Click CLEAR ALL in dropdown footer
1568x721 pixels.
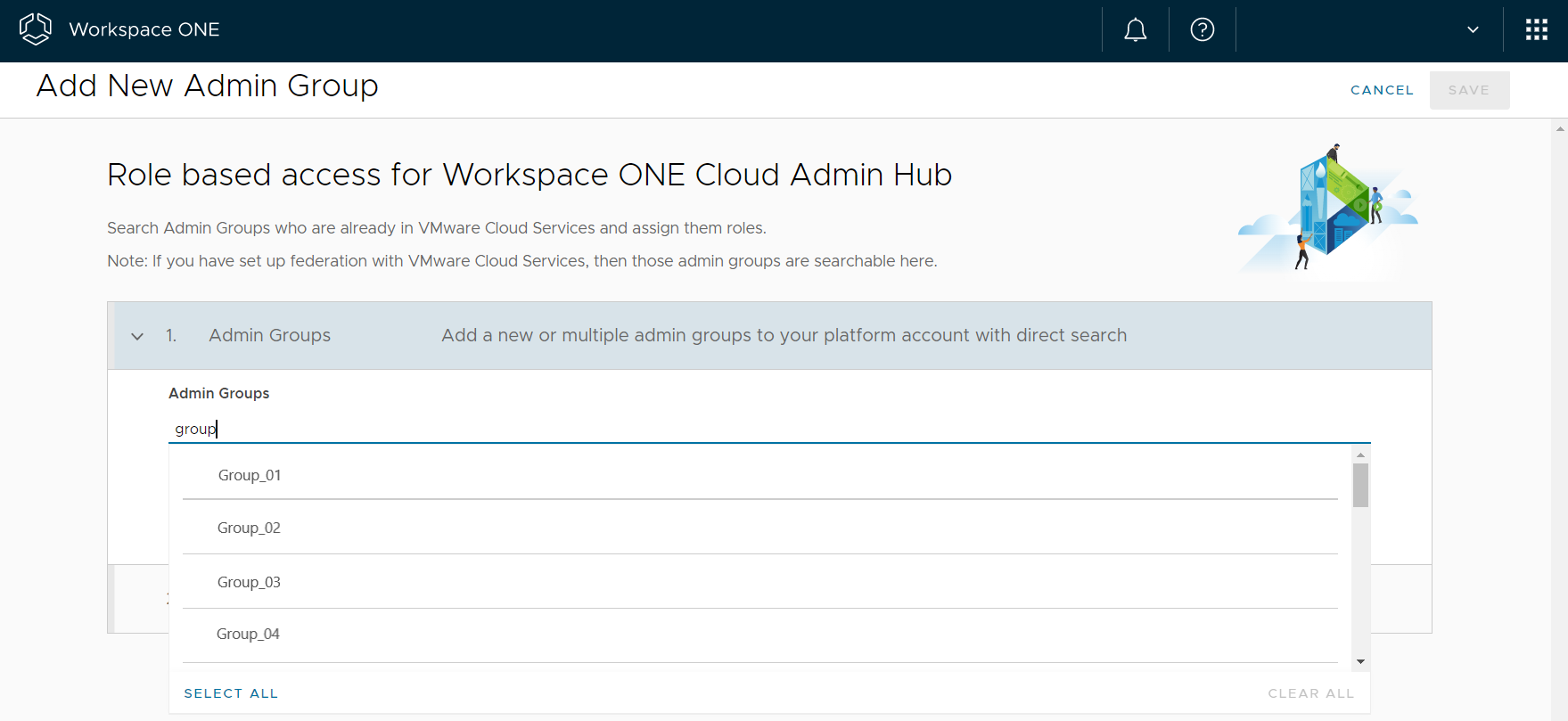pos(1310,693)
